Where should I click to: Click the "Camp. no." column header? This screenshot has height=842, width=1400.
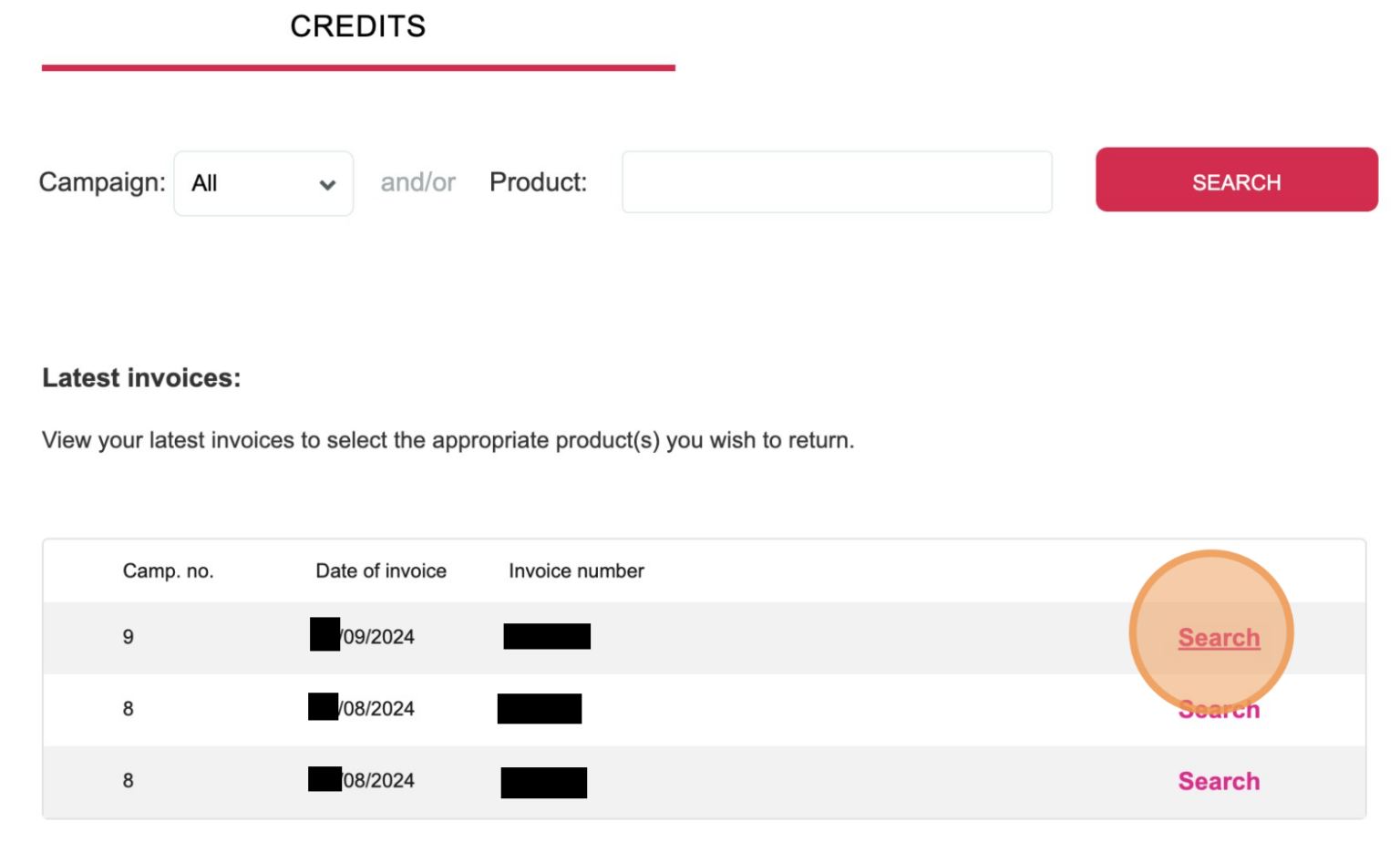click(x=168, y=570)
